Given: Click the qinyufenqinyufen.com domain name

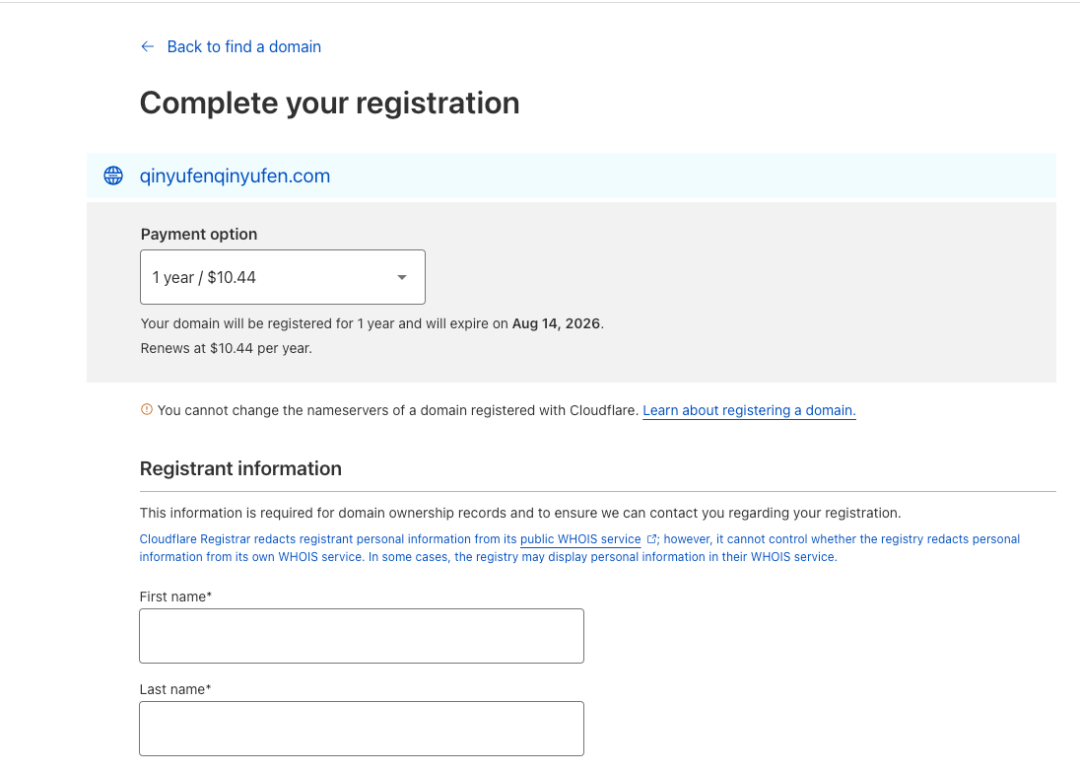Looking at the screenshot, I should pyautogui.click(x=235, y=176).
